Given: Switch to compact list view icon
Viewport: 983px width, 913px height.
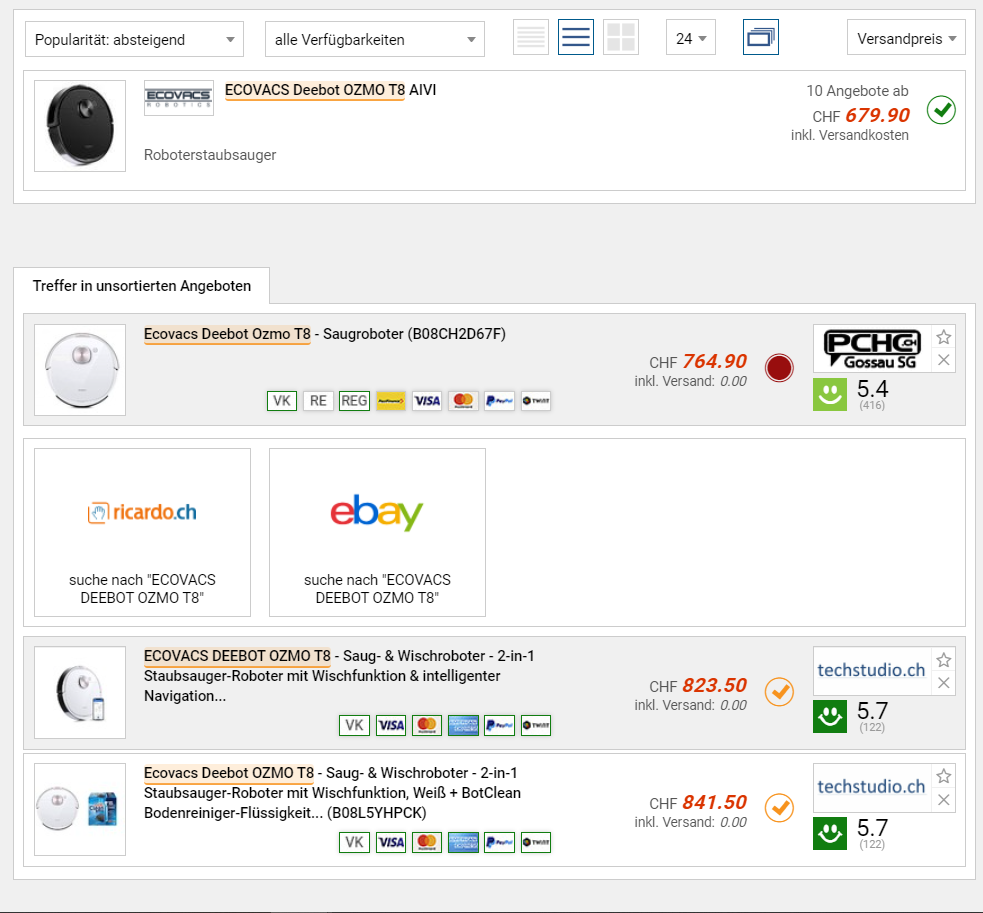Looking at the screenshot, I should pyautogui.click(x=531, y=38).
